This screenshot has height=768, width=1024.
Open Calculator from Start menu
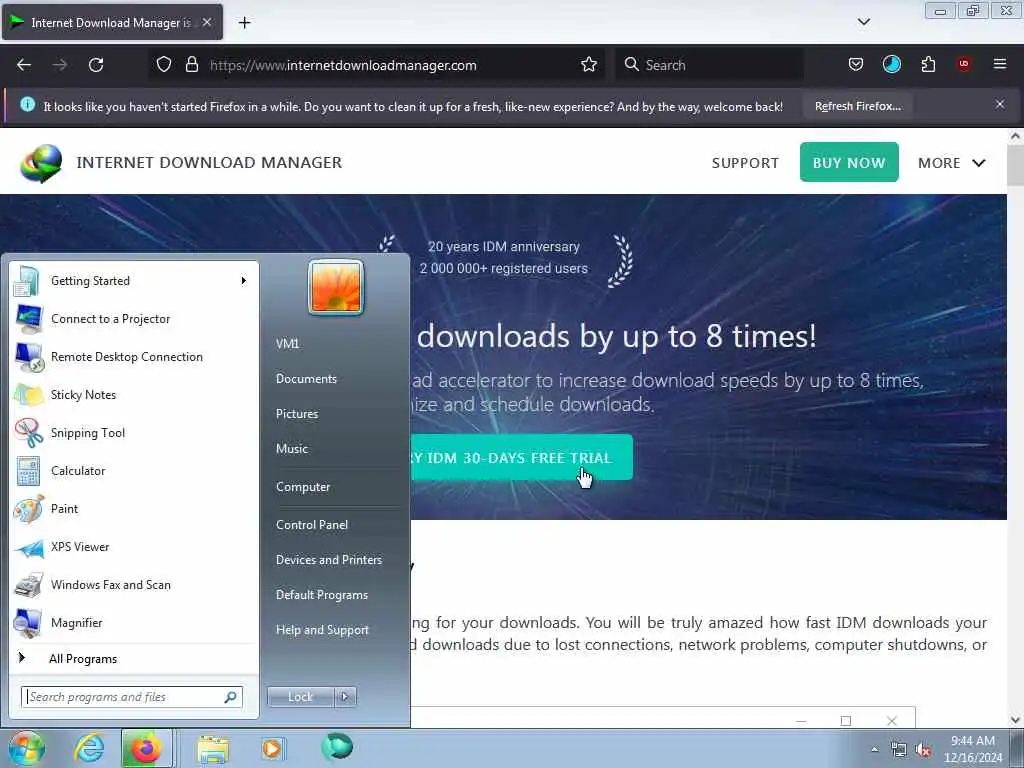(x=134, y=471)
